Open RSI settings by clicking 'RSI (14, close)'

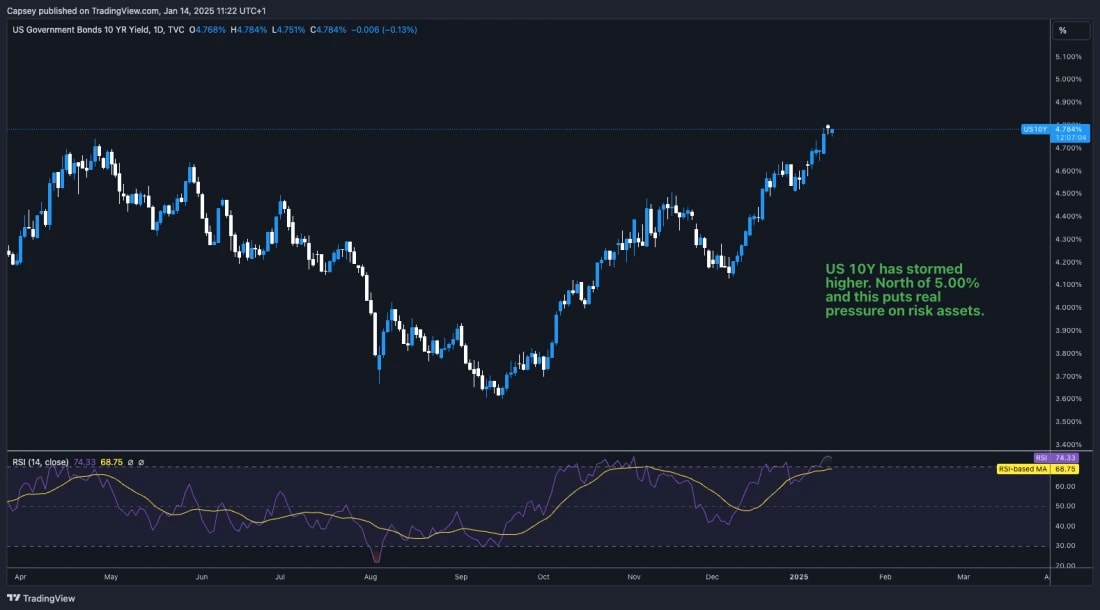coord(40,461)
